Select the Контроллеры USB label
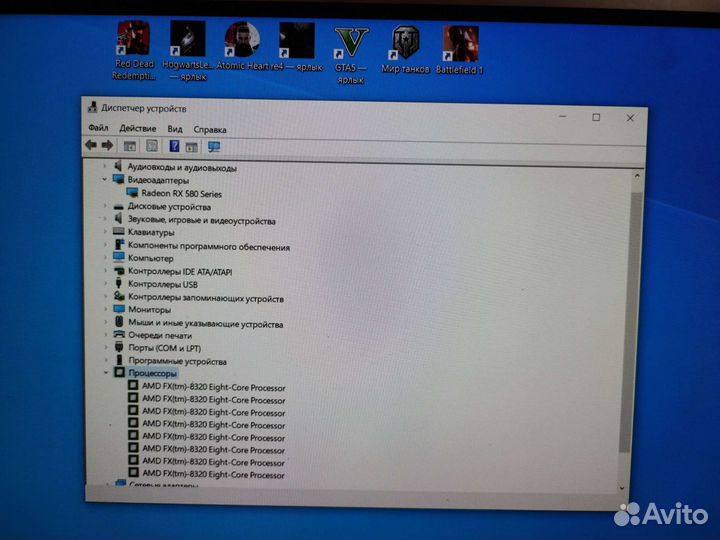This screenshot has height=540, width=720. pos(163,284)
